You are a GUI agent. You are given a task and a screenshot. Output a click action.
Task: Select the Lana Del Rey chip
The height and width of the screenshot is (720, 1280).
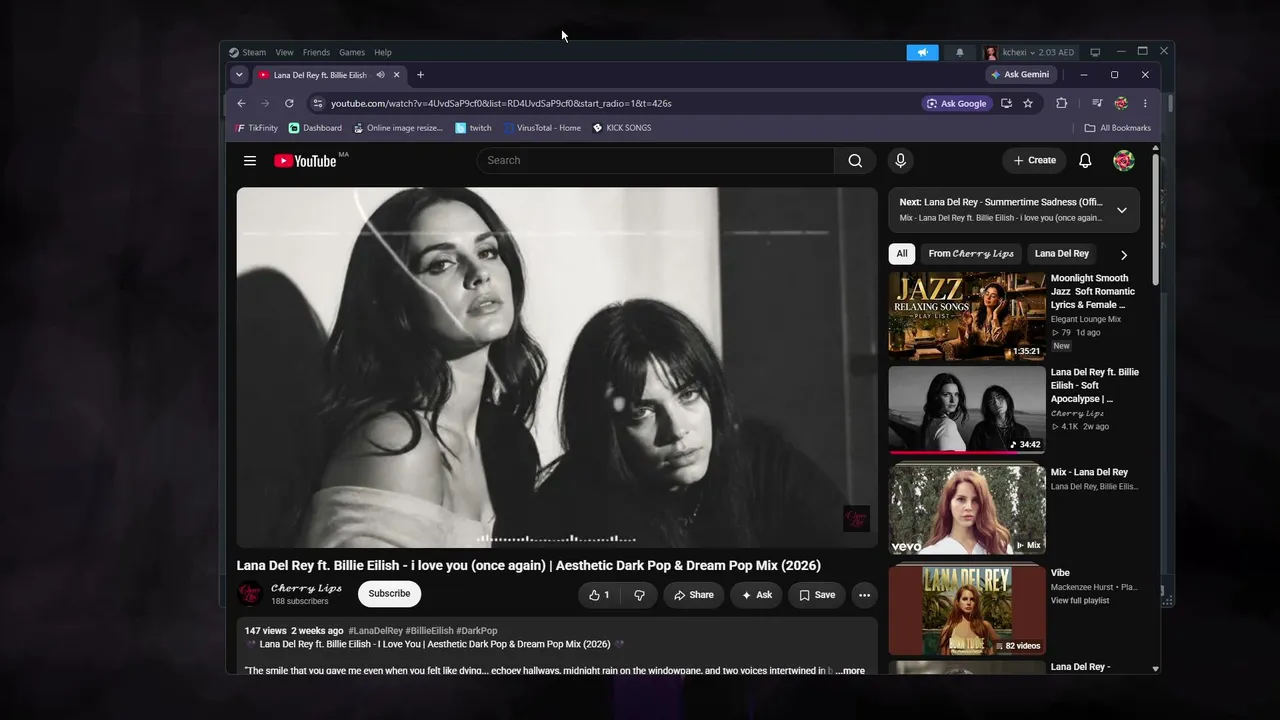pyautogui.click(x=1062, y=254)
